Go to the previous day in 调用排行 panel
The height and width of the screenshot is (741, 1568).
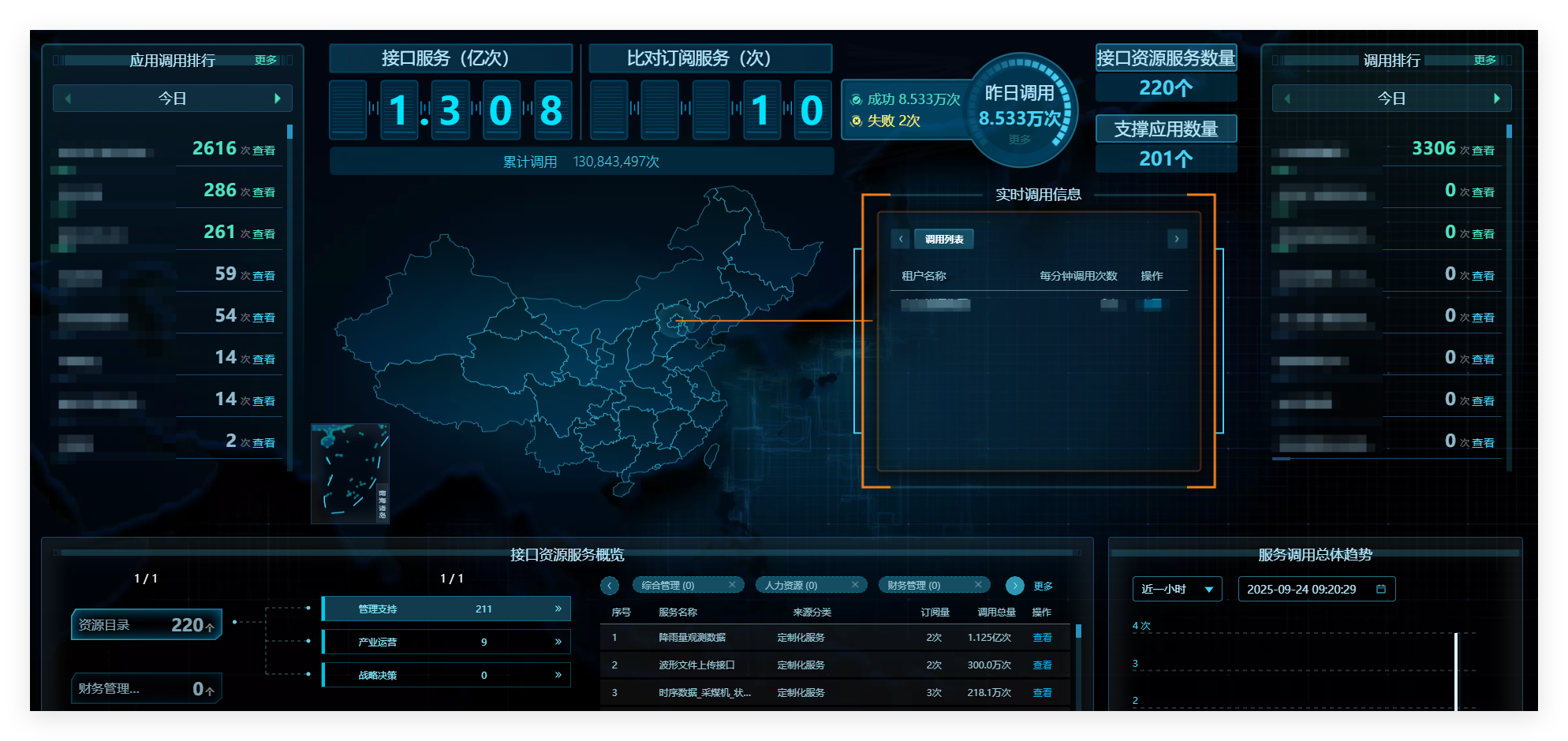point(1288,99)
